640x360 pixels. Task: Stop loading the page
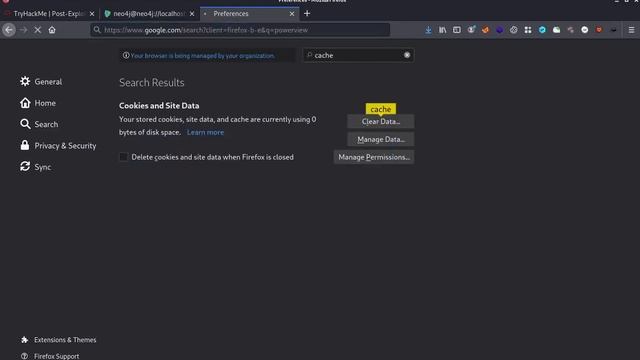[x=38, y=30]
